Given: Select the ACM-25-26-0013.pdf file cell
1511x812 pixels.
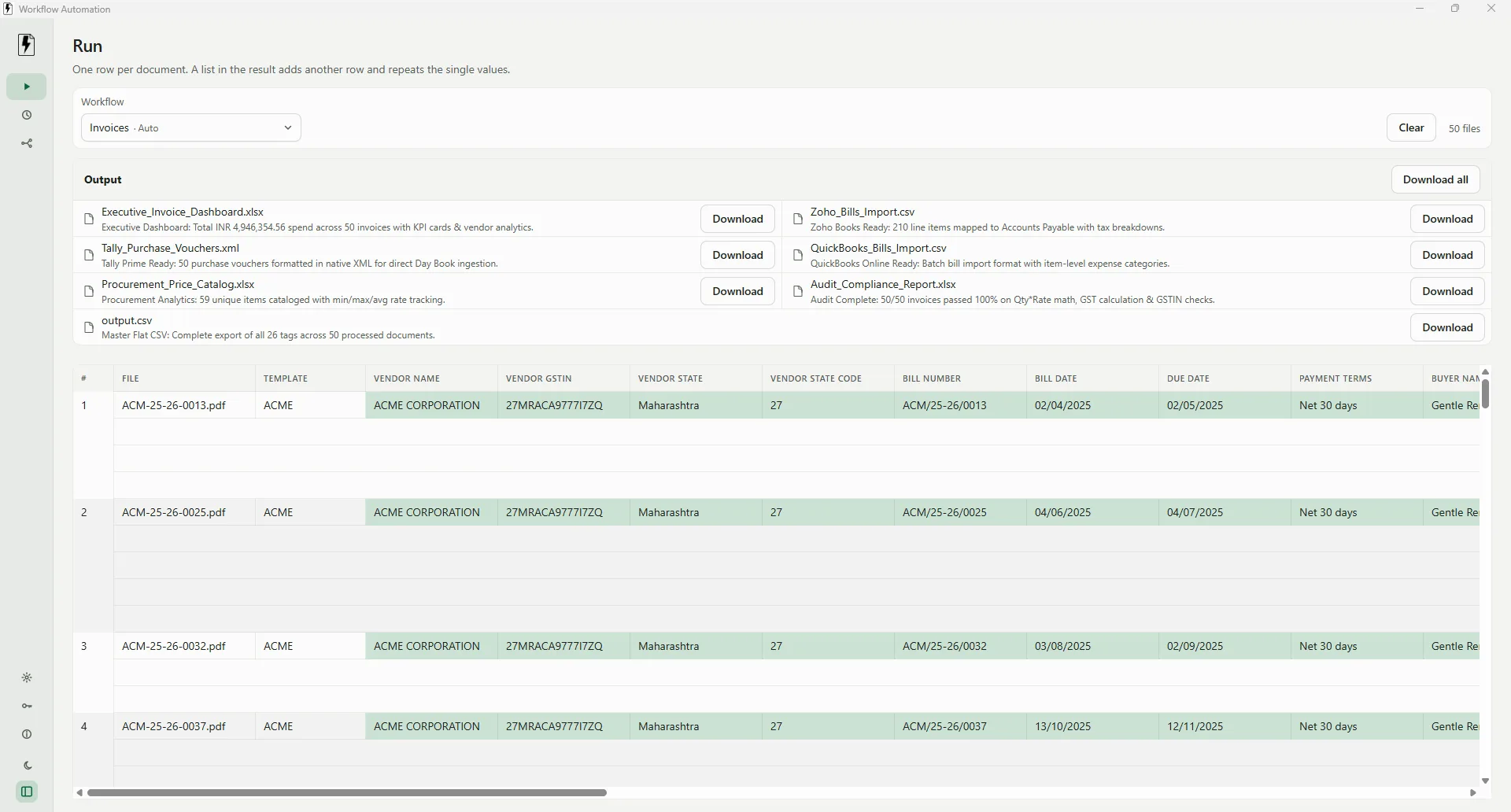Looking at the screenshot, I should coord(184,405).
